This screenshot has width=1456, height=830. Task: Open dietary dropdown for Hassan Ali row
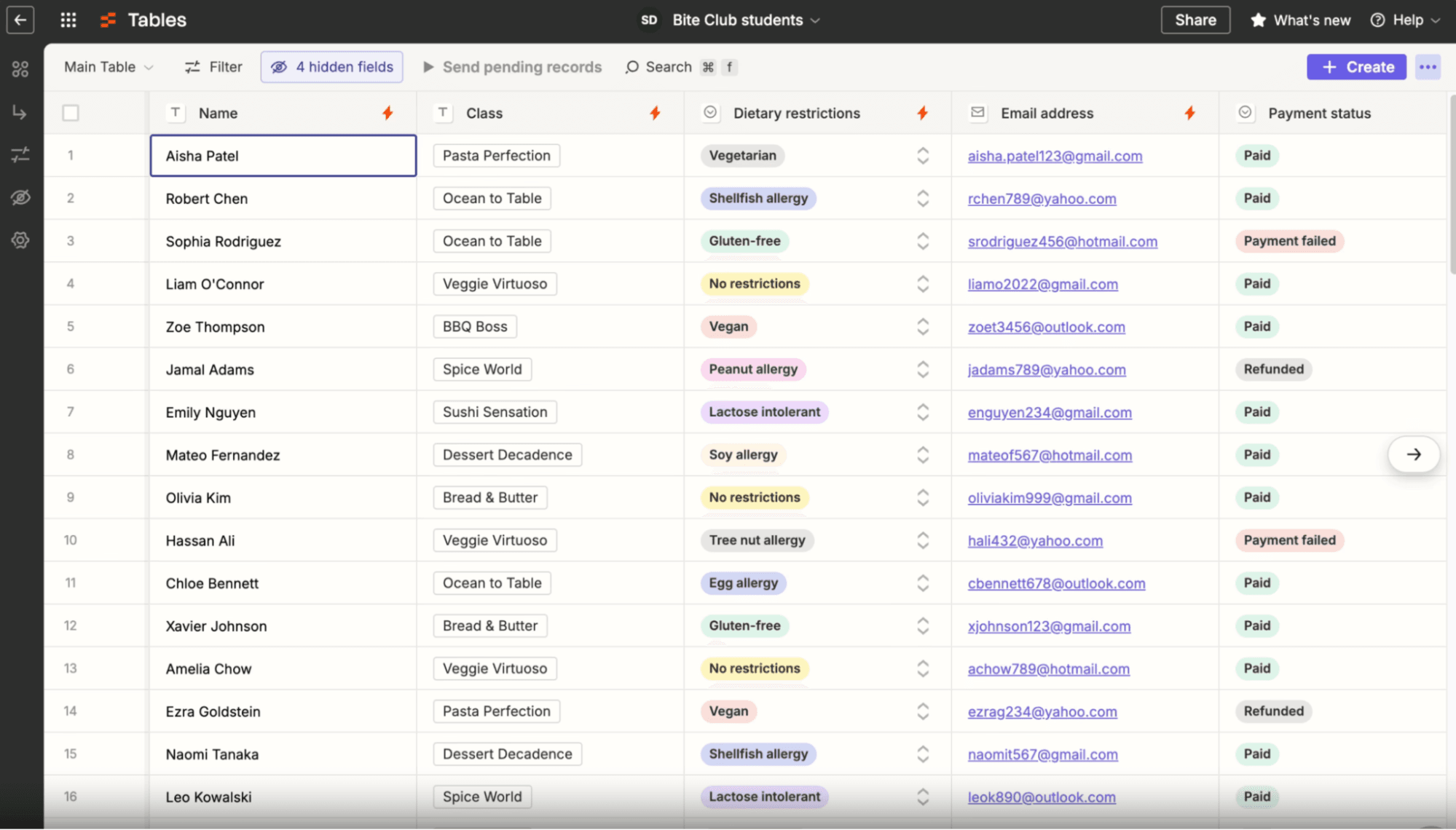(x=923, y=540)
